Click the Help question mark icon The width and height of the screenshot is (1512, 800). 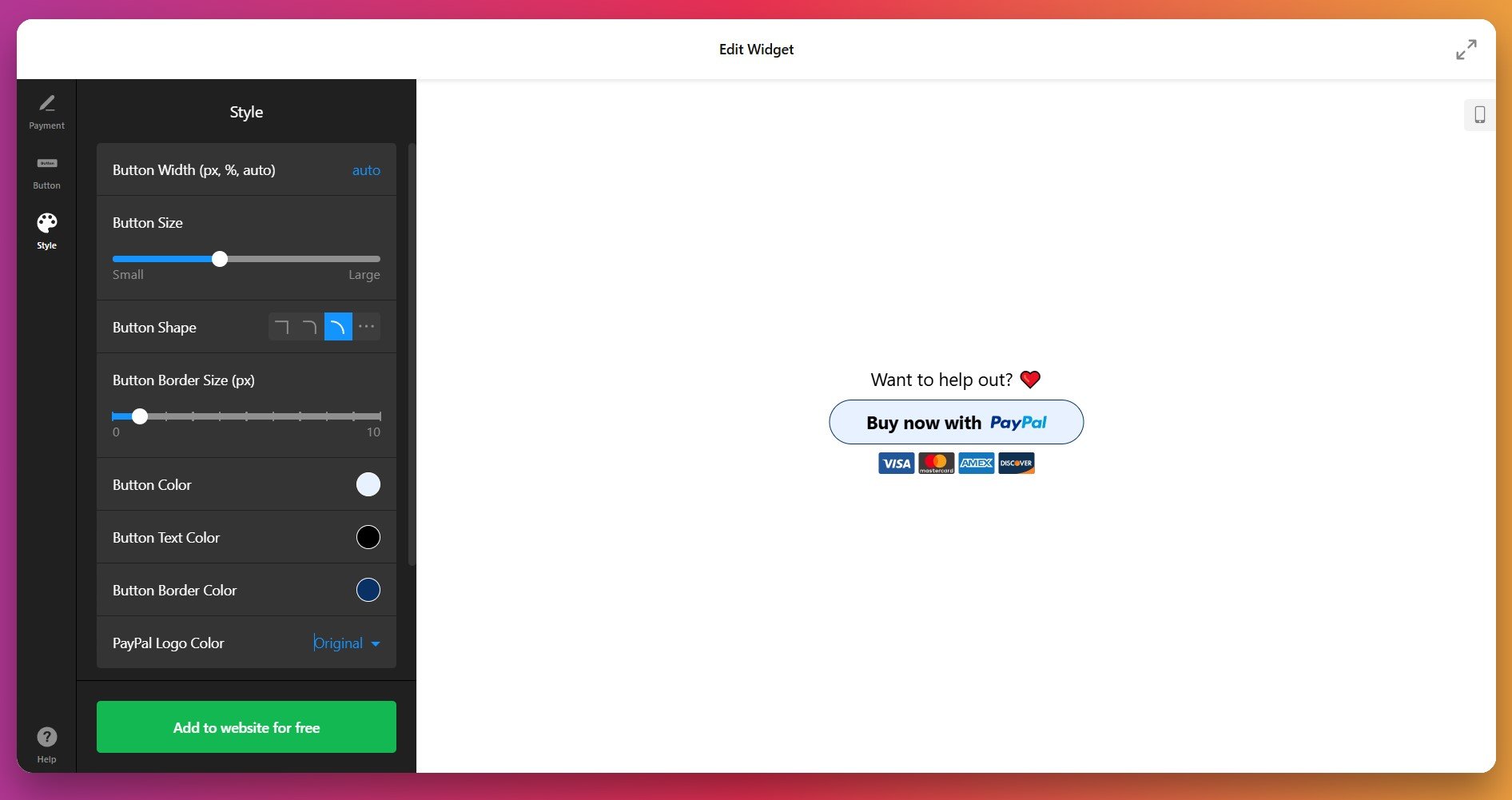coord(46,737)
